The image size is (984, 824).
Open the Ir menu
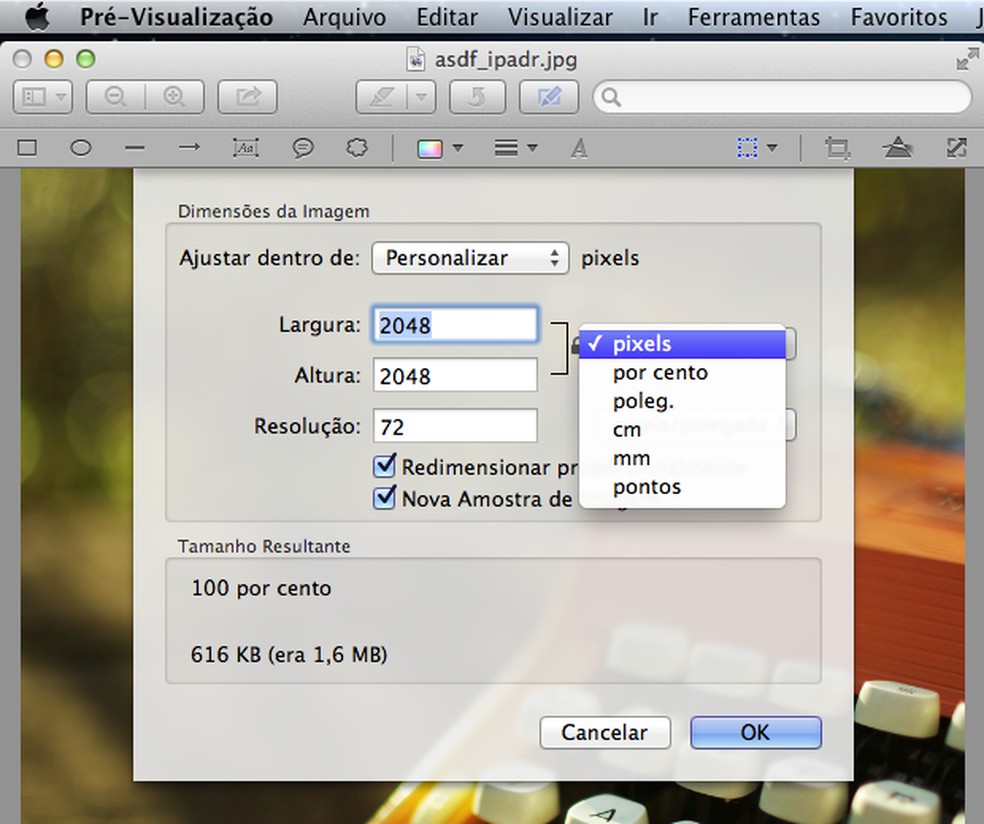coord(650,17)
